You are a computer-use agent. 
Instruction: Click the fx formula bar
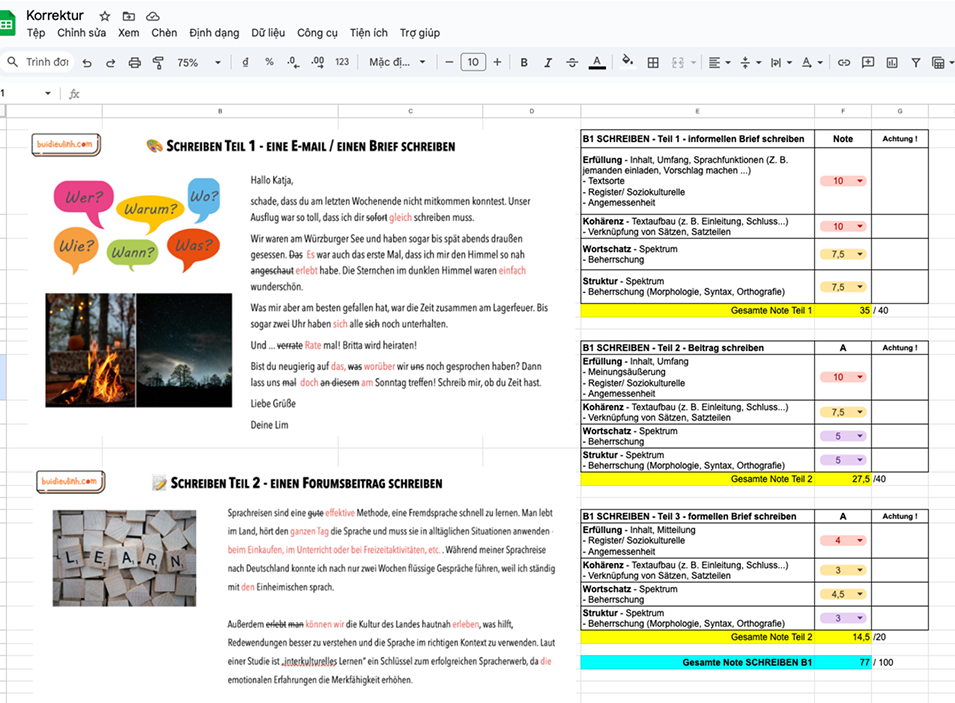tap(512, 94)
